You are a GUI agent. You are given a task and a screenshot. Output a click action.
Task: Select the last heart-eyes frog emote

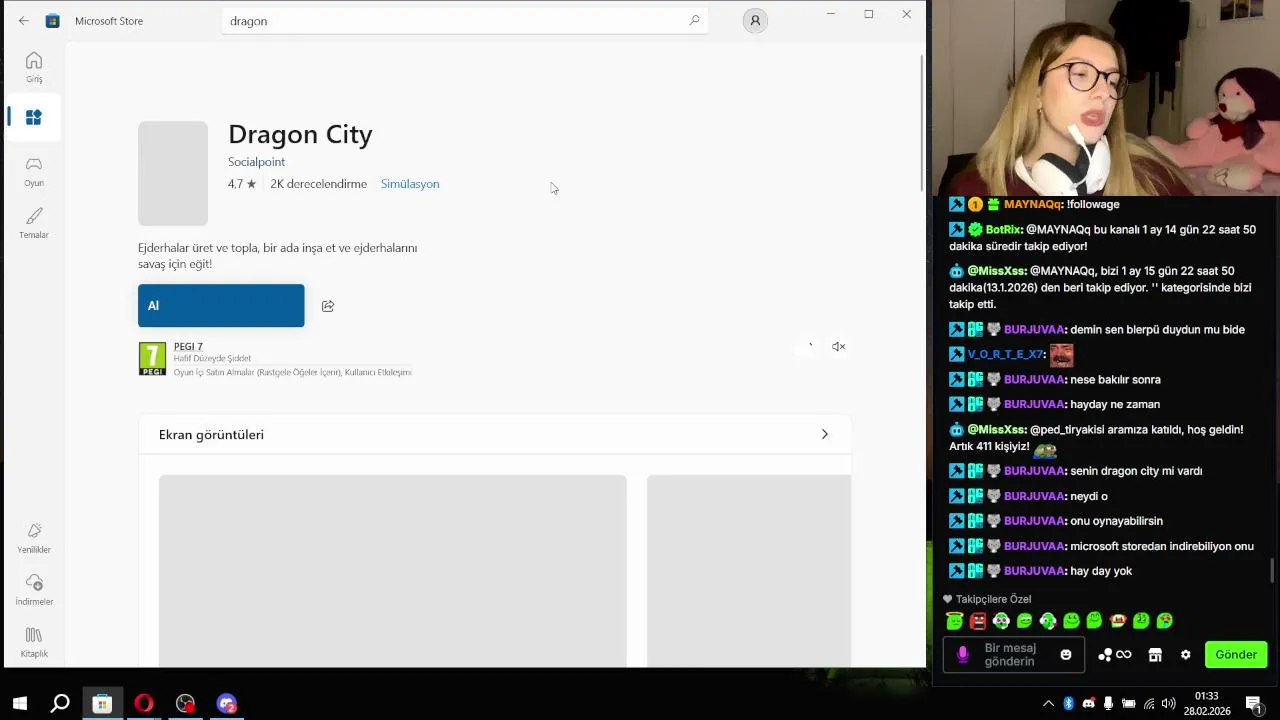(x=1165, y=621)
